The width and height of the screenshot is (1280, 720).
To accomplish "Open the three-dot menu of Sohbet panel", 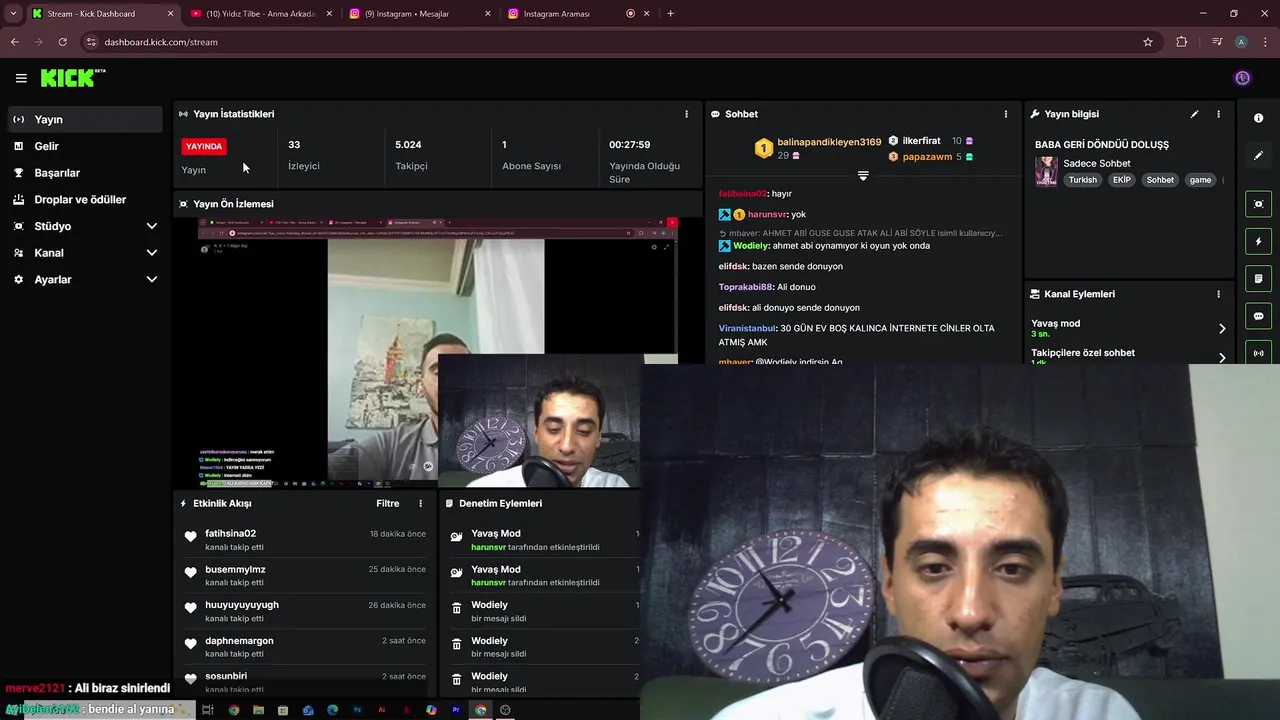I will tap(1006, 114).
